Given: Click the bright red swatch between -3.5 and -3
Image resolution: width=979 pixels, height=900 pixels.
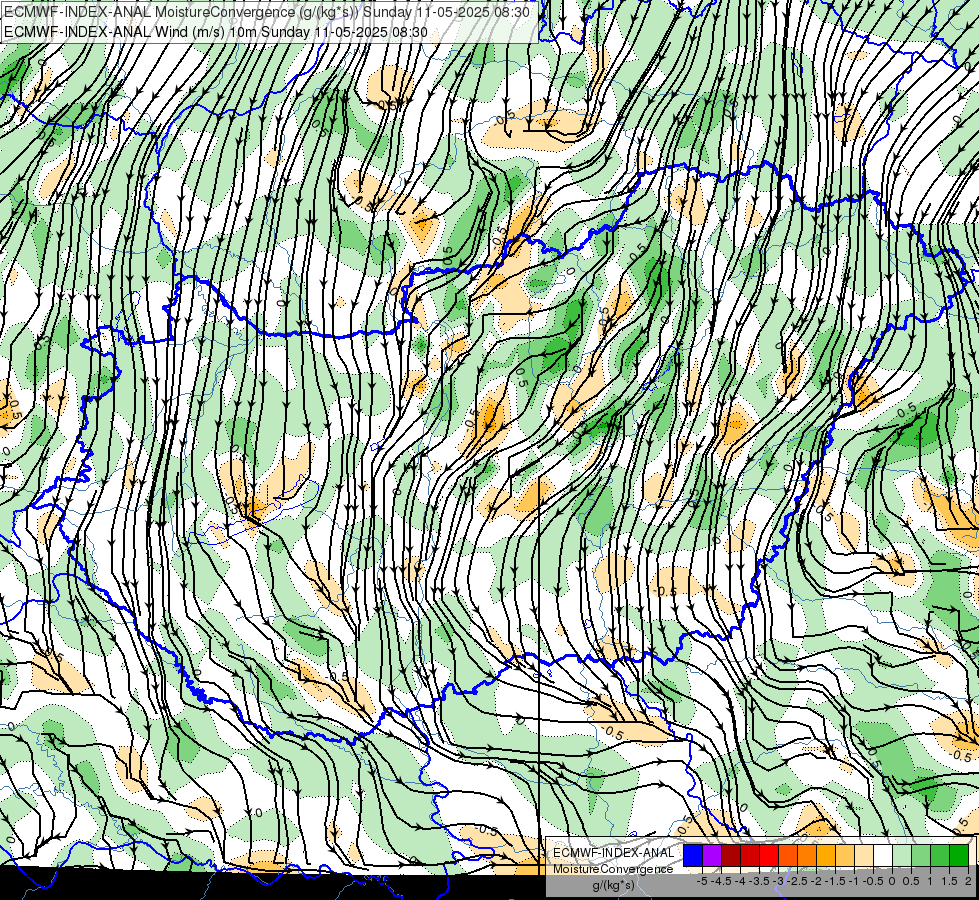Looking at the screenshot, I should pyautogui.click(x=769, y=855).
